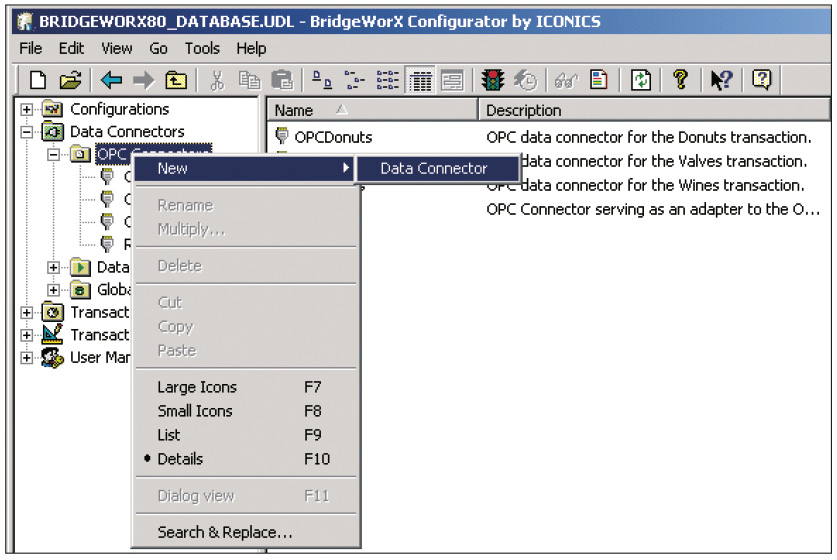Click the Configurations tree node icon
837x560 pixels.
pos(52,109)
